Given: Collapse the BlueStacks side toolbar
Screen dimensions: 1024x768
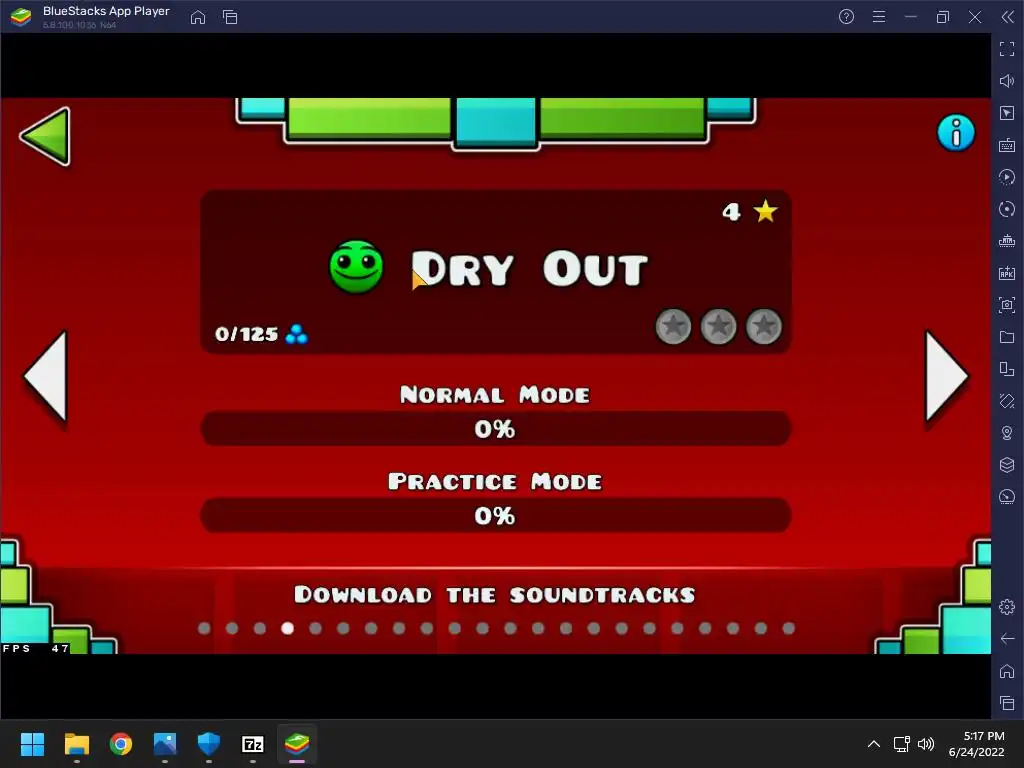Looking at the screenshot, I should click(1008, 17).
